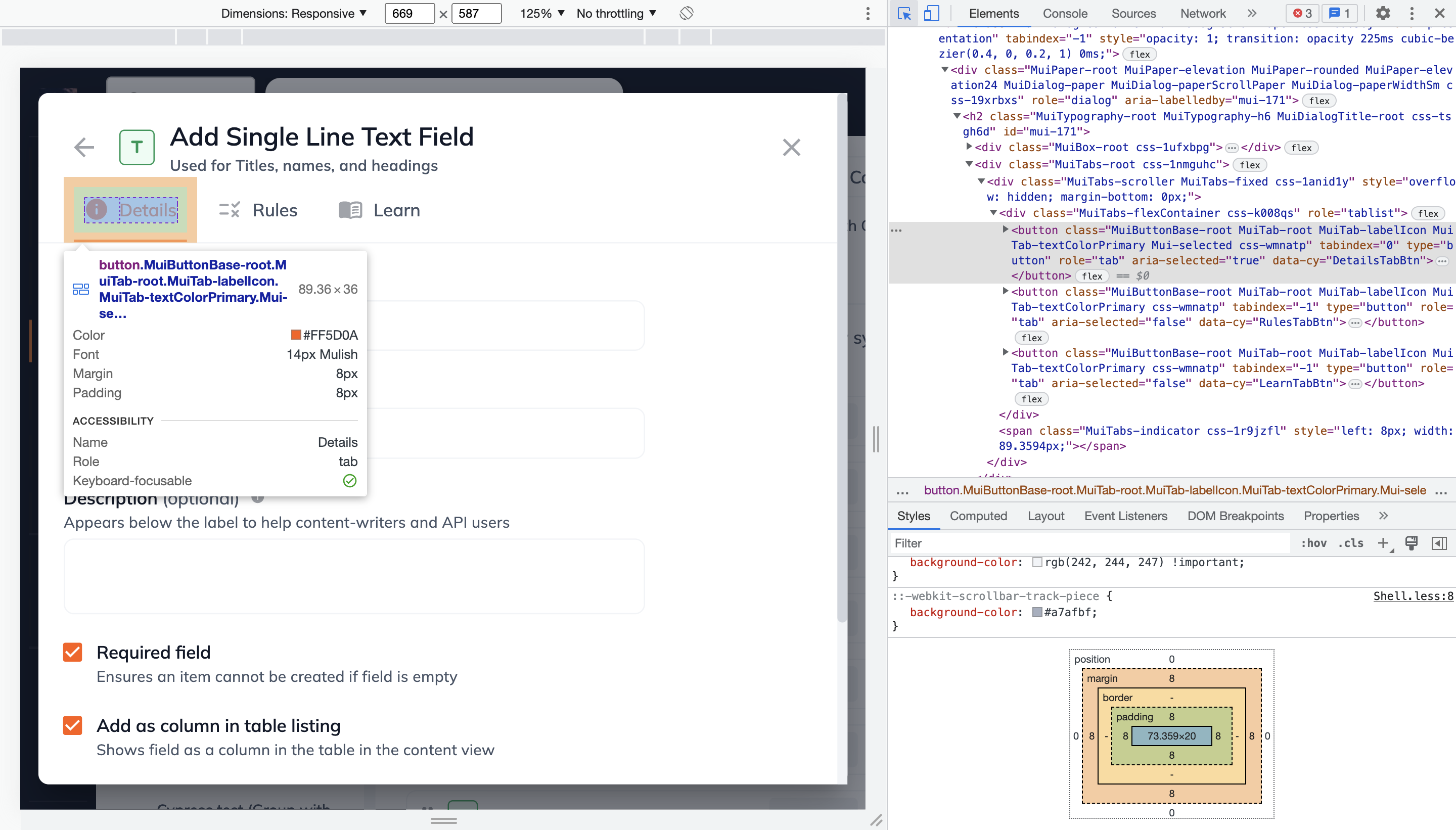The width and height of the screenshot is (1456, 830).
Task: Click the back arrow in the dialog
Action: point(83,147)
